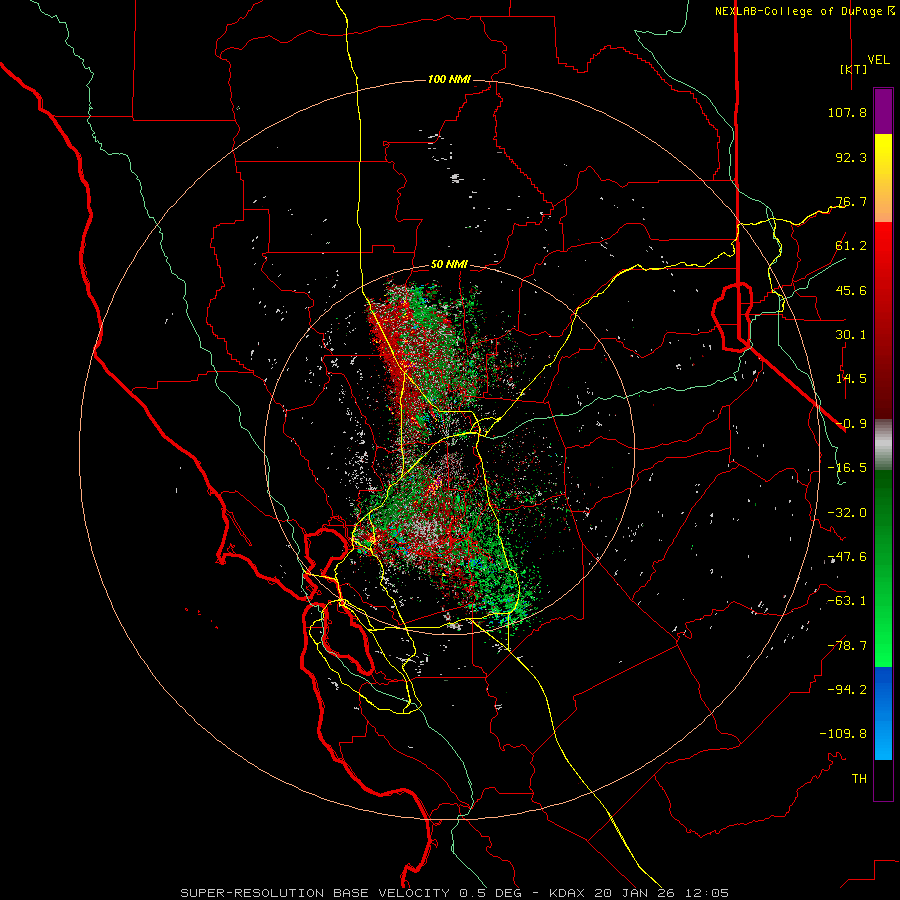
Task: Click the 14.5 velocity scale value
Action: coord(851,379)
